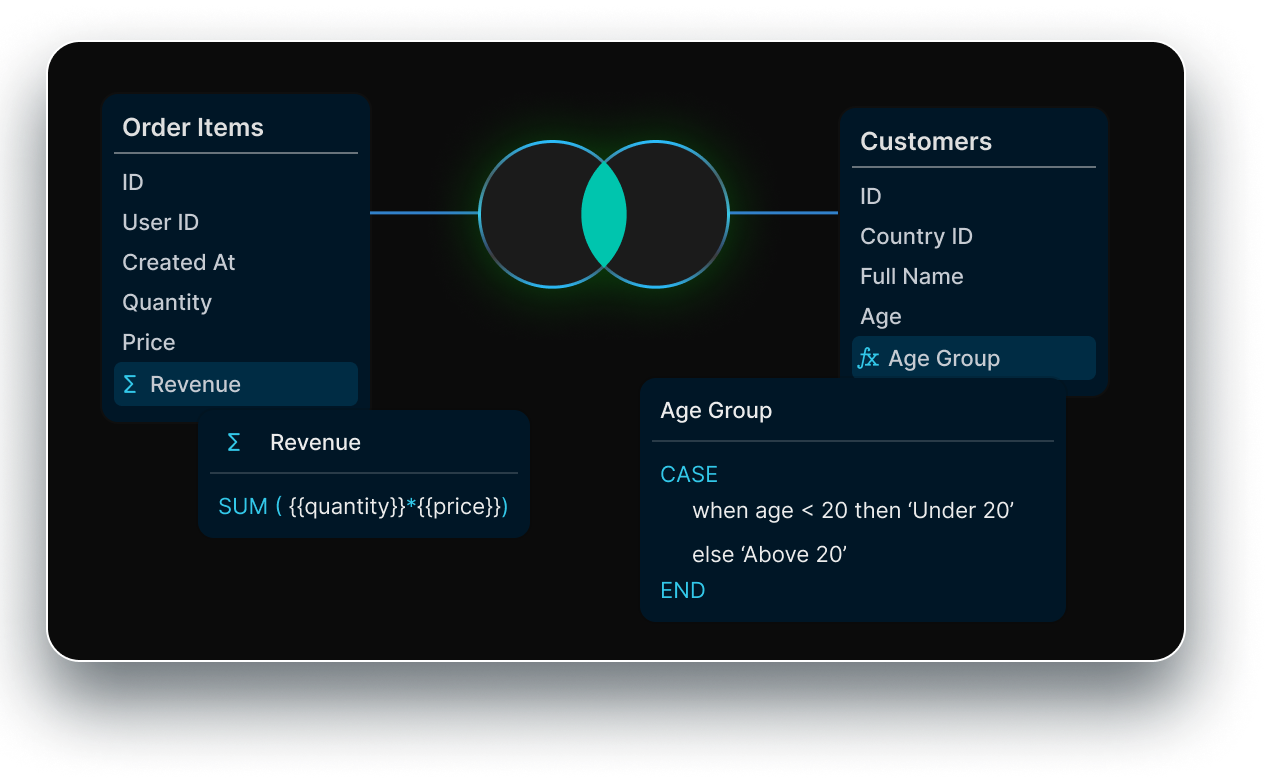Open the Age Group calculated field row
Screen dimensions: 1266x782
coord(973,358)
